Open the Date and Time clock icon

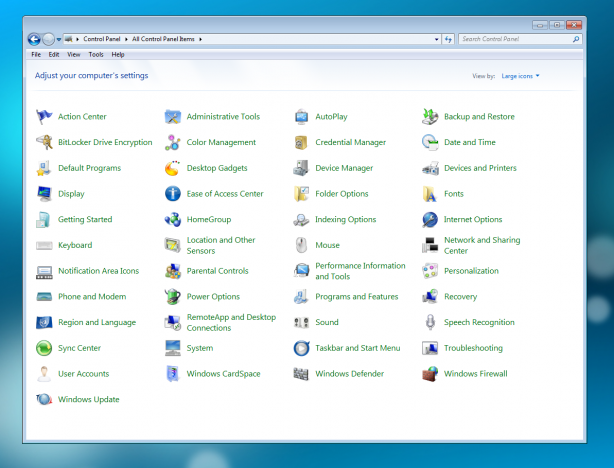430,142
